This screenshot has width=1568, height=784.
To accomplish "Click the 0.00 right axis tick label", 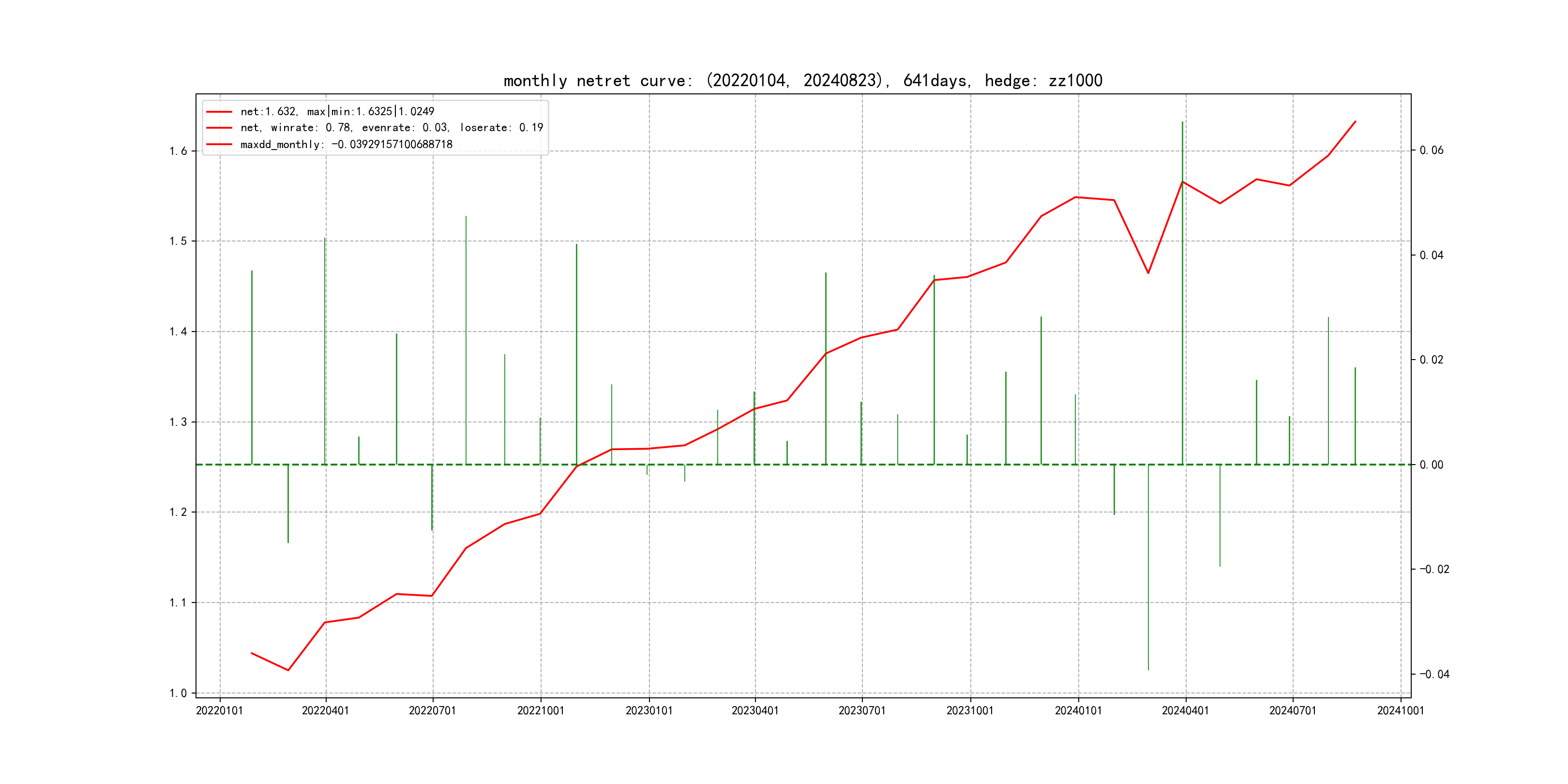I will pos(1431,465).
